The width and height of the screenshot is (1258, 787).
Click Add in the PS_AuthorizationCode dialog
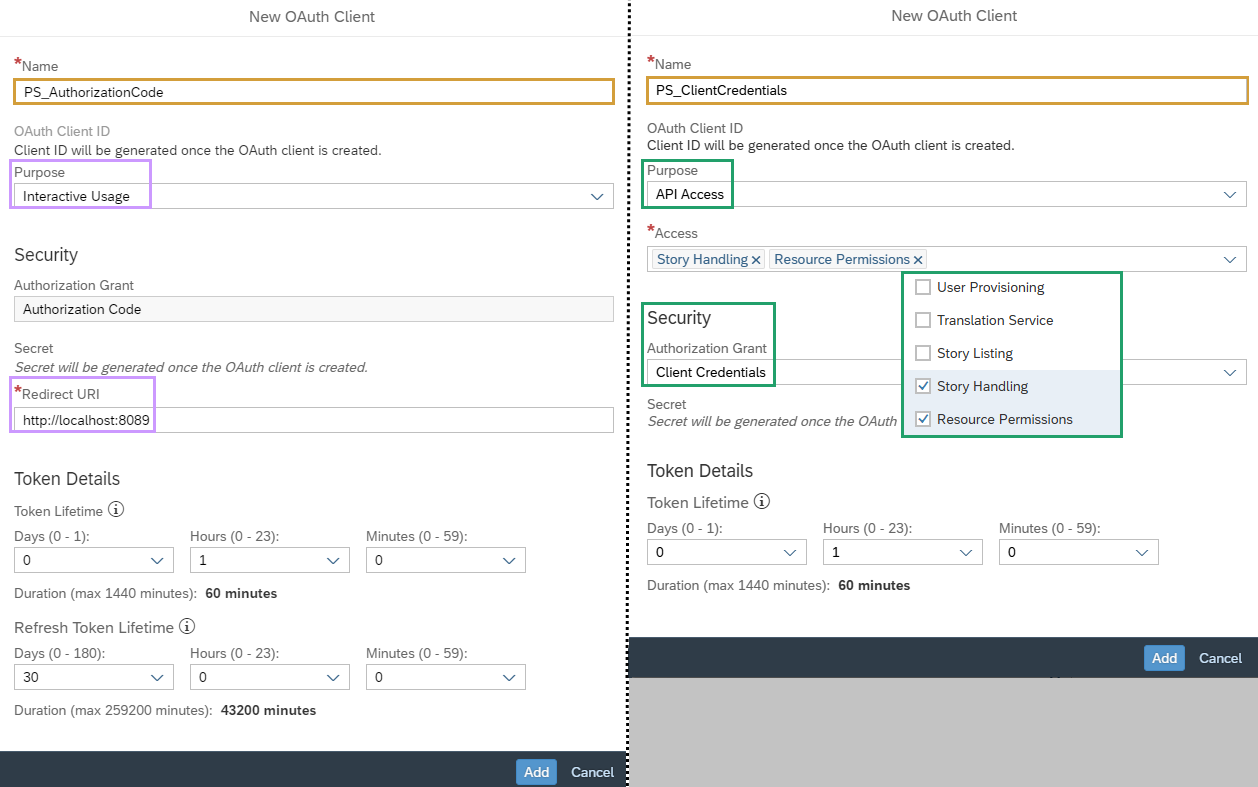point(536,772)
